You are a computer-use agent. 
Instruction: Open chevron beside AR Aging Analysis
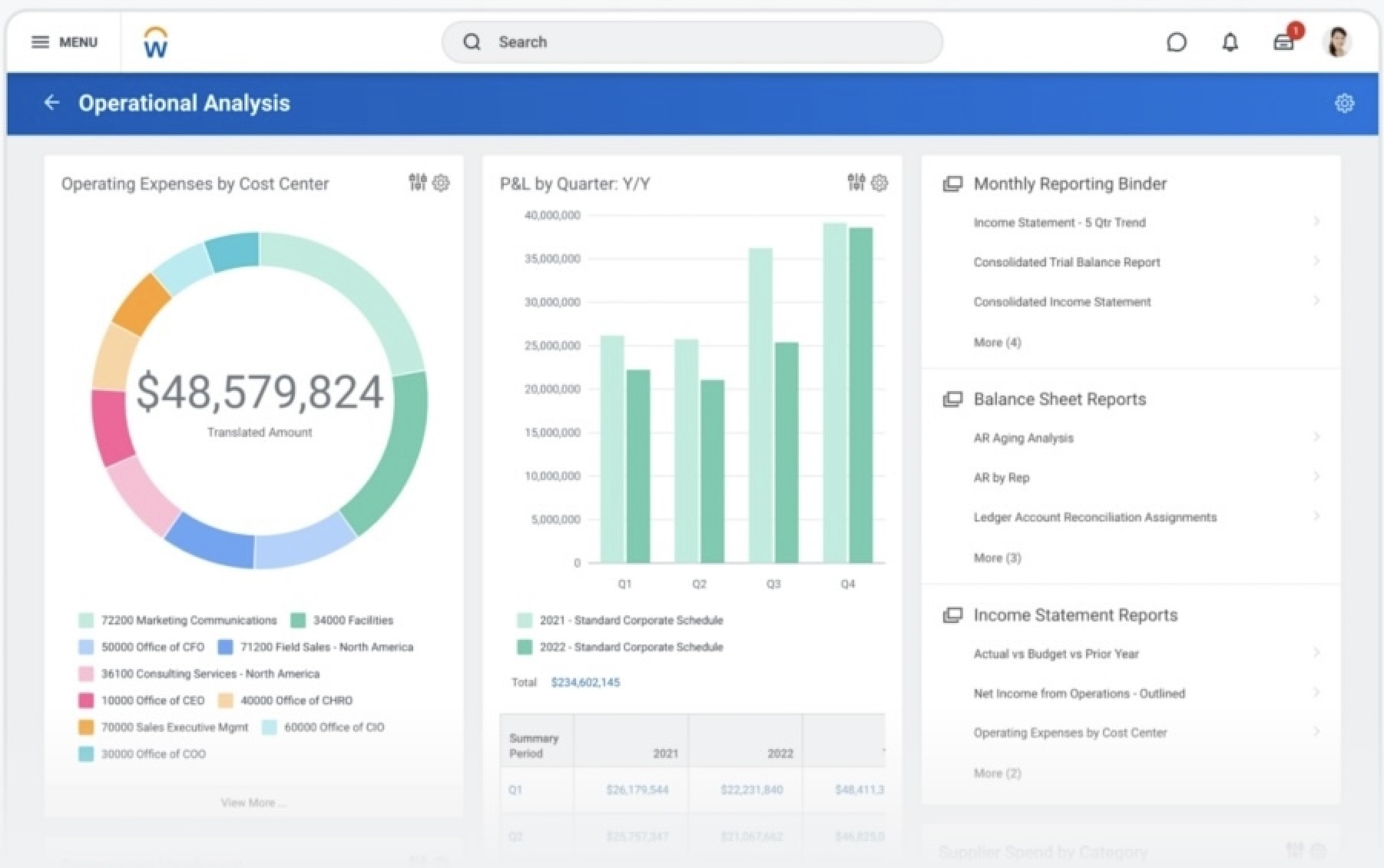pos(1316,437)
